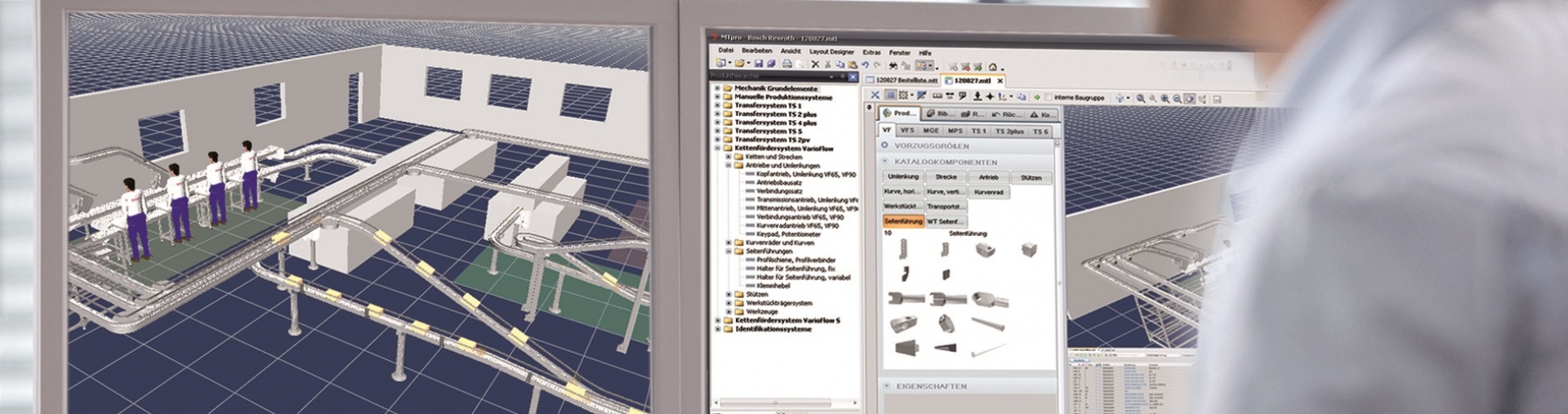The image size is (1568, 414).
Task: Select the VORZUGSGRÖßEN radio toggle
Action: pyautogui.click(x=884, y=145)
